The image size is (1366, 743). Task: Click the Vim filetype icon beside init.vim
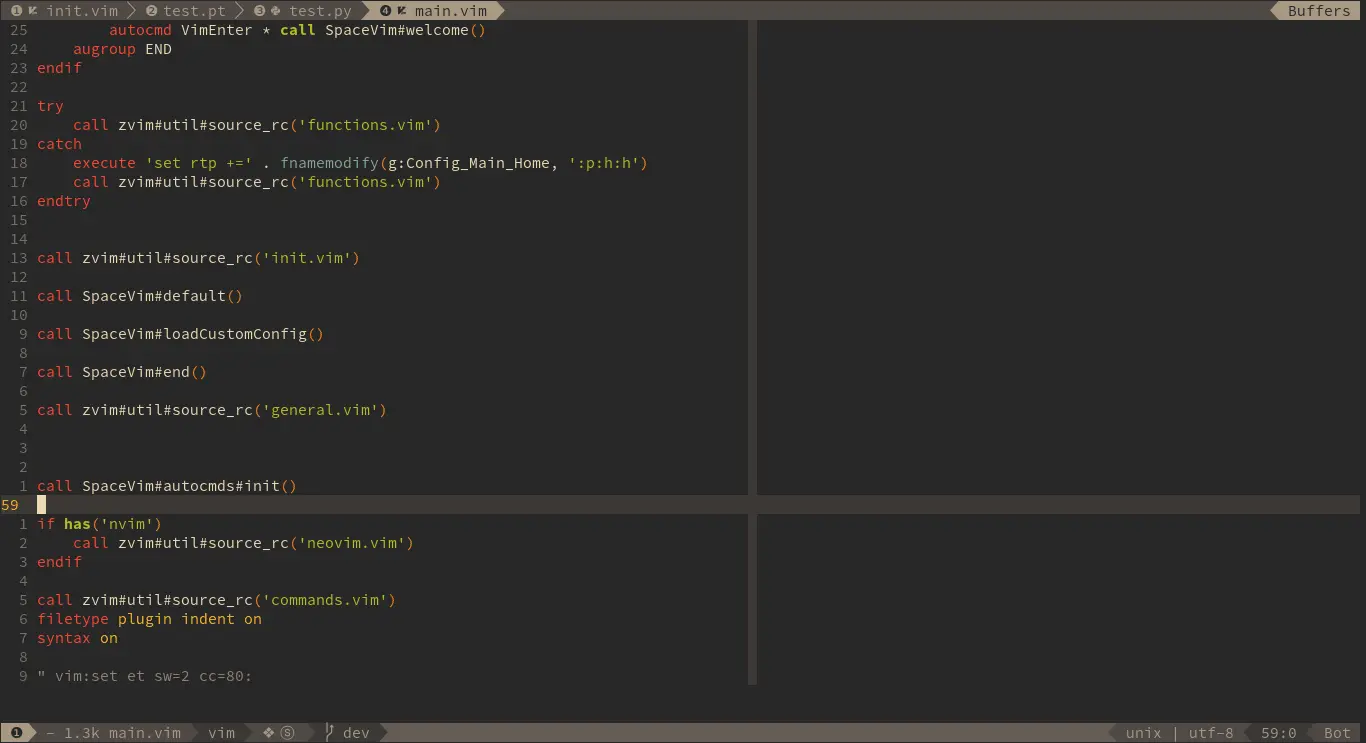(33, 10)
